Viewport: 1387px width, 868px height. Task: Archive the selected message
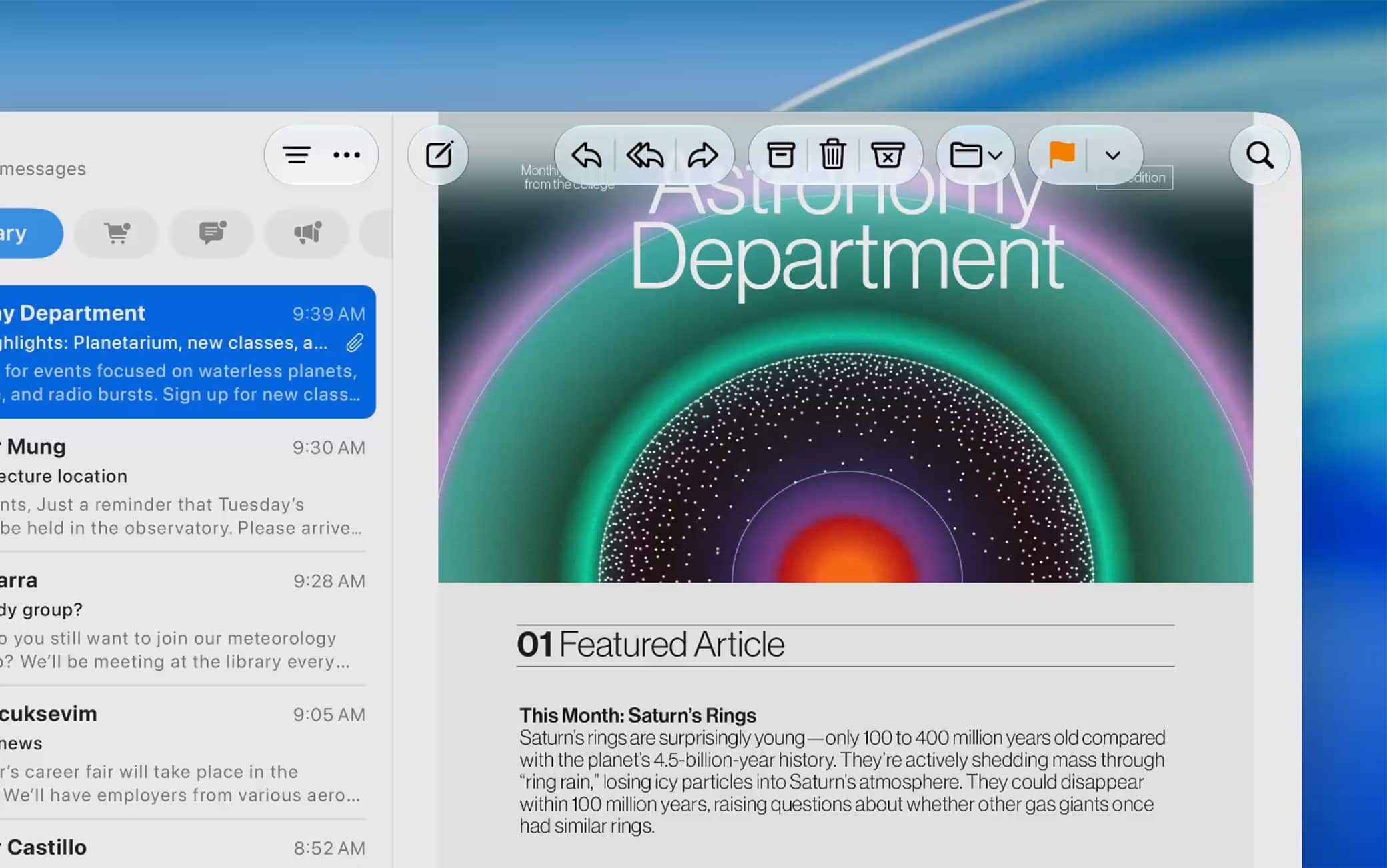[x=780, y=155]
